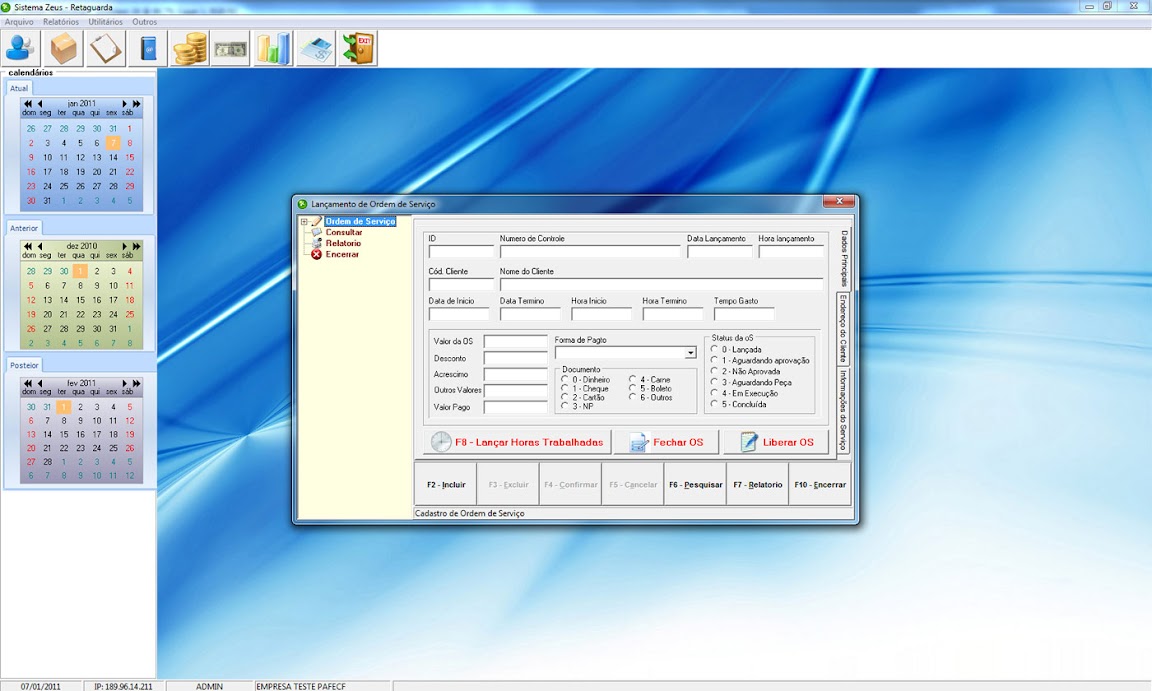
Task: Open the Relatórios menu
Action: coord(61,22)
